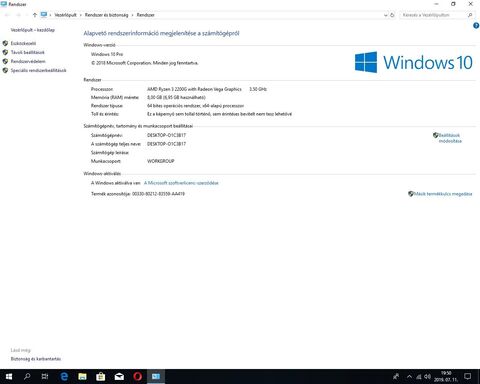
Task: Launch Opera browser from taskbar
Action: pyautogui.click(x=137, y=377)
